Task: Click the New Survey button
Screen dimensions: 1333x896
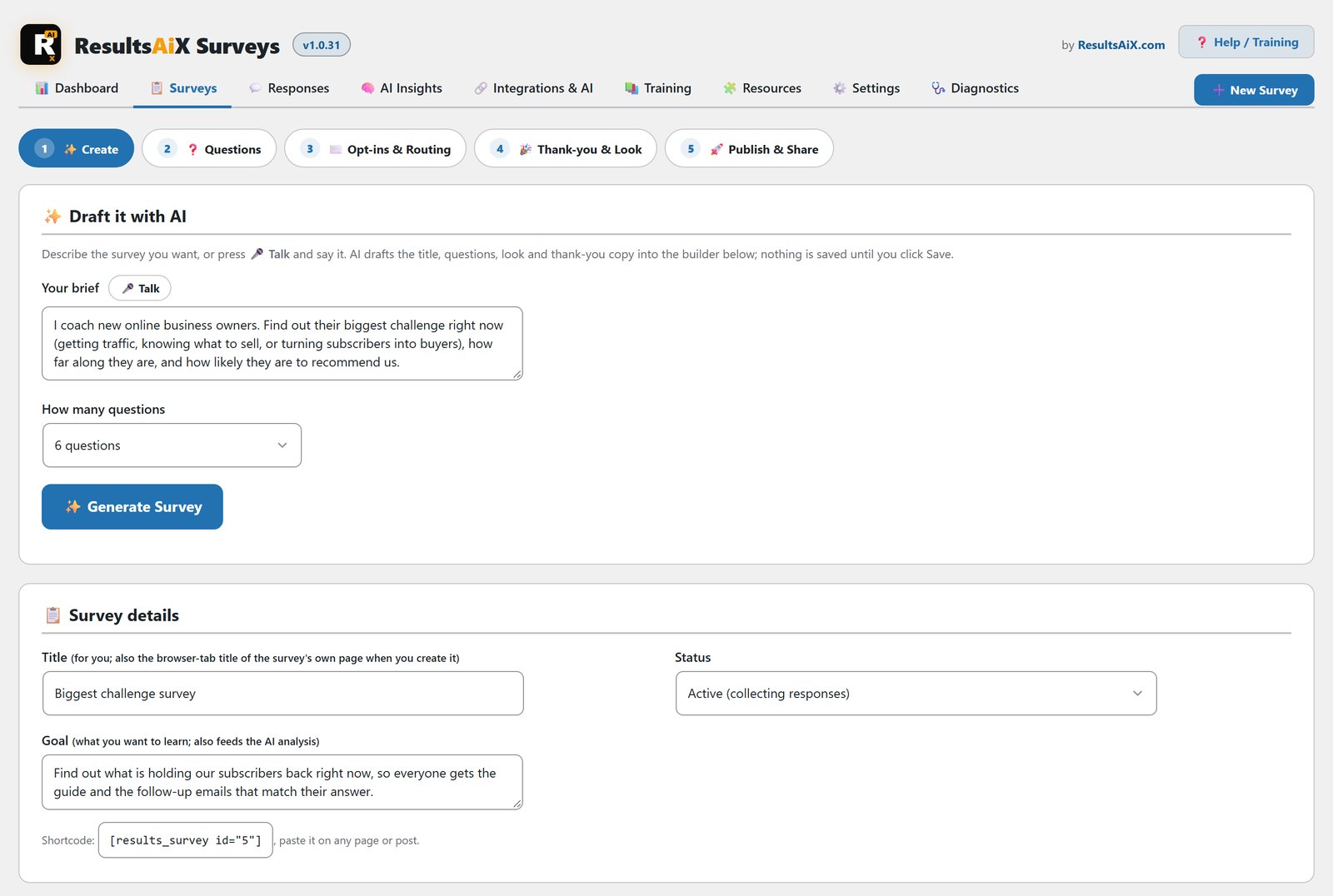Action: (x=1254, y=90)
